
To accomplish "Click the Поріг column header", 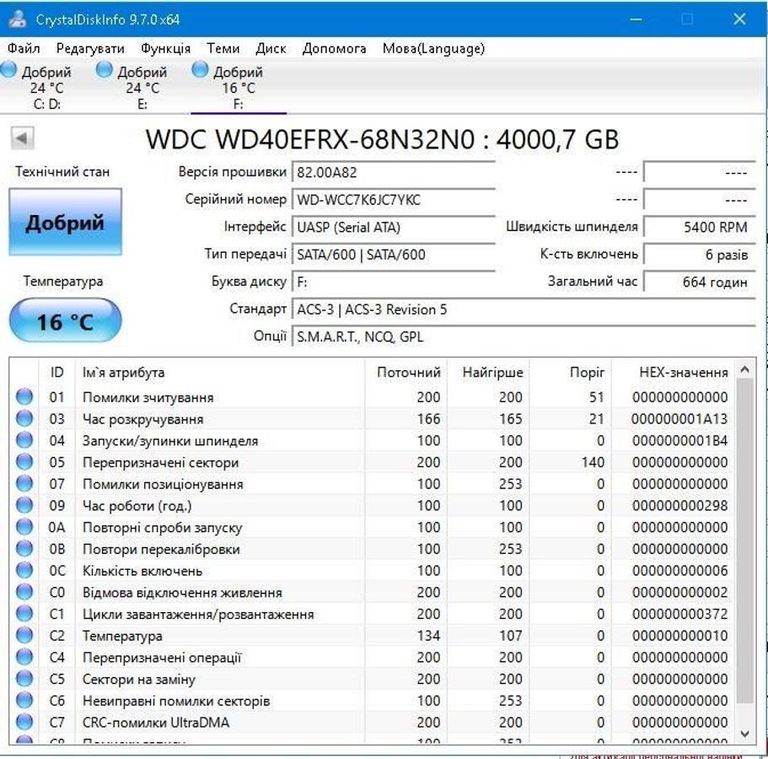I will [571, 372].
